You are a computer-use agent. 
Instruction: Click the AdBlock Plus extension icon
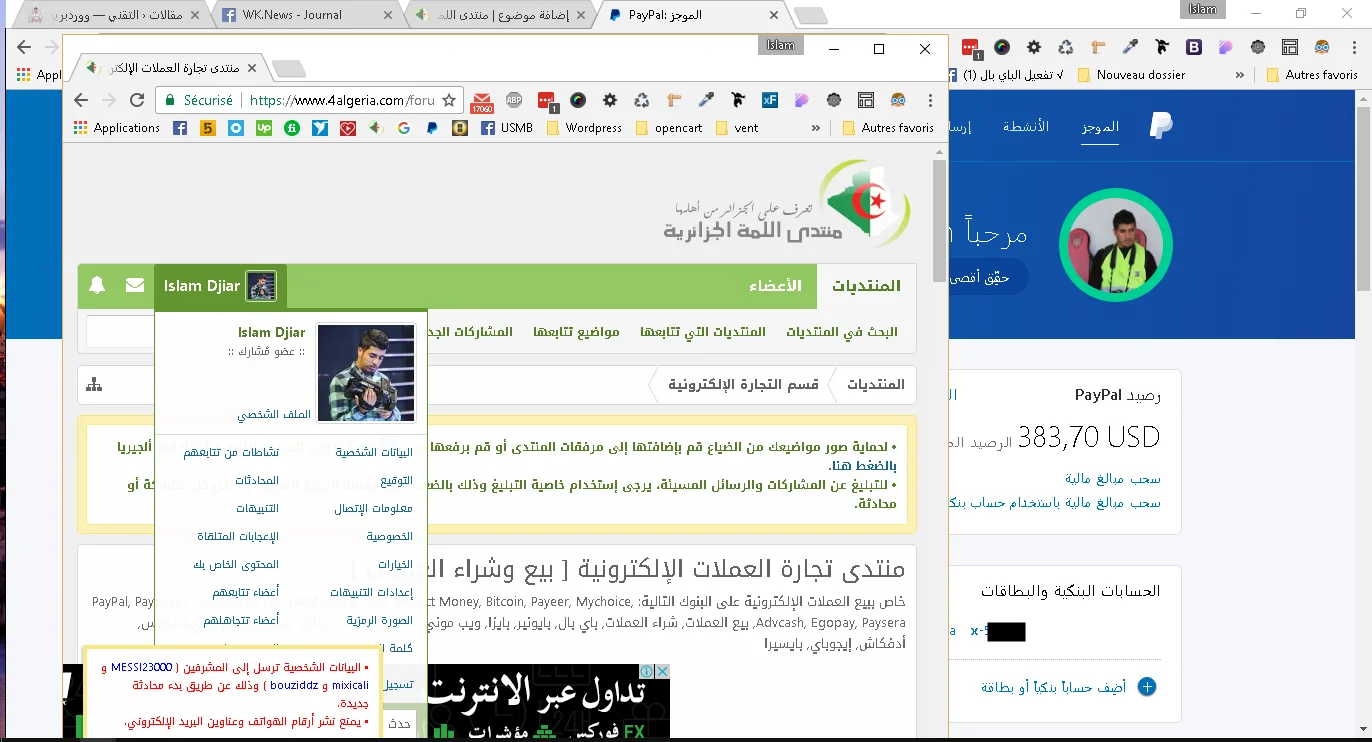[x=513, y=100]
